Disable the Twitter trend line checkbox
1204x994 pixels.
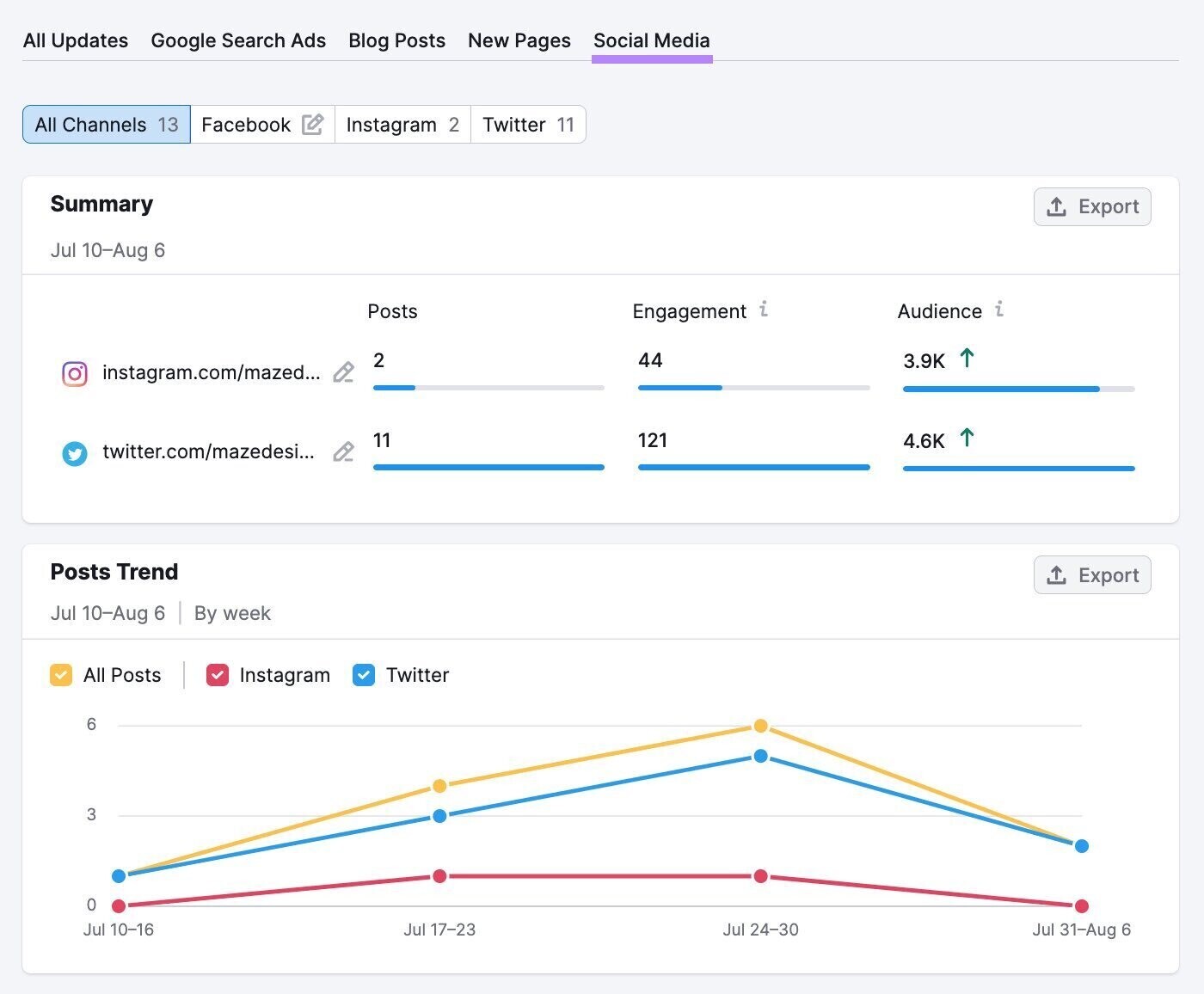coord(364,675)
